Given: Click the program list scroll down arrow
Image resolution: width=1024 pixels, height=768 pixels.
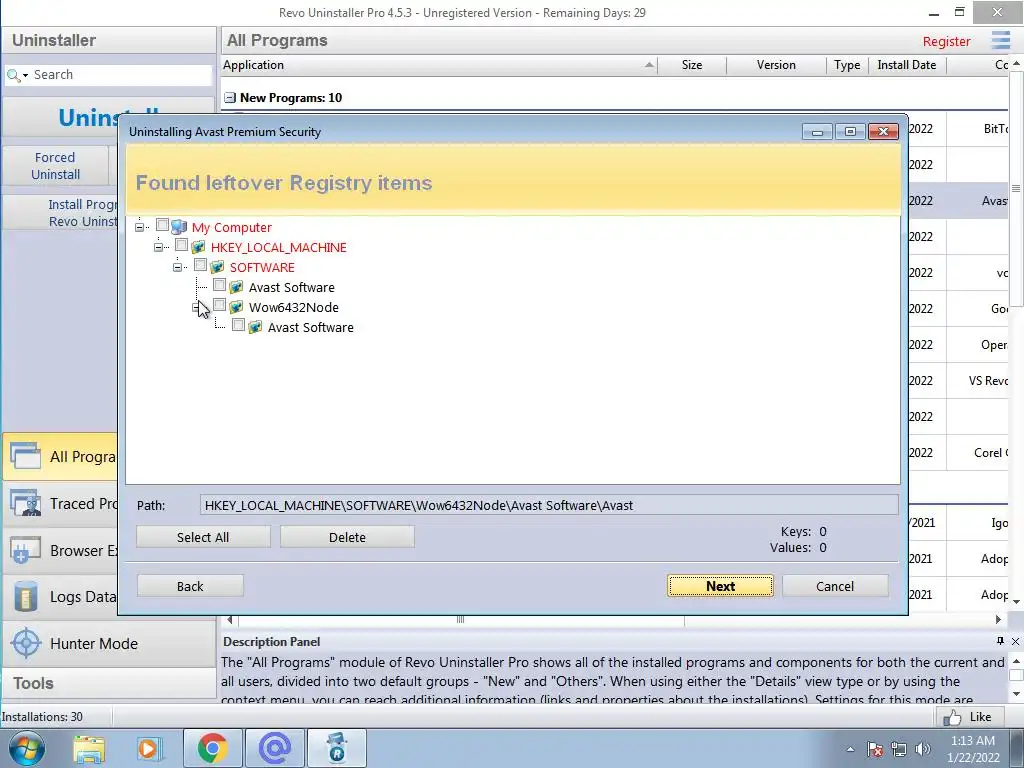Looking at the screenshot, I should coord(1016,600).
